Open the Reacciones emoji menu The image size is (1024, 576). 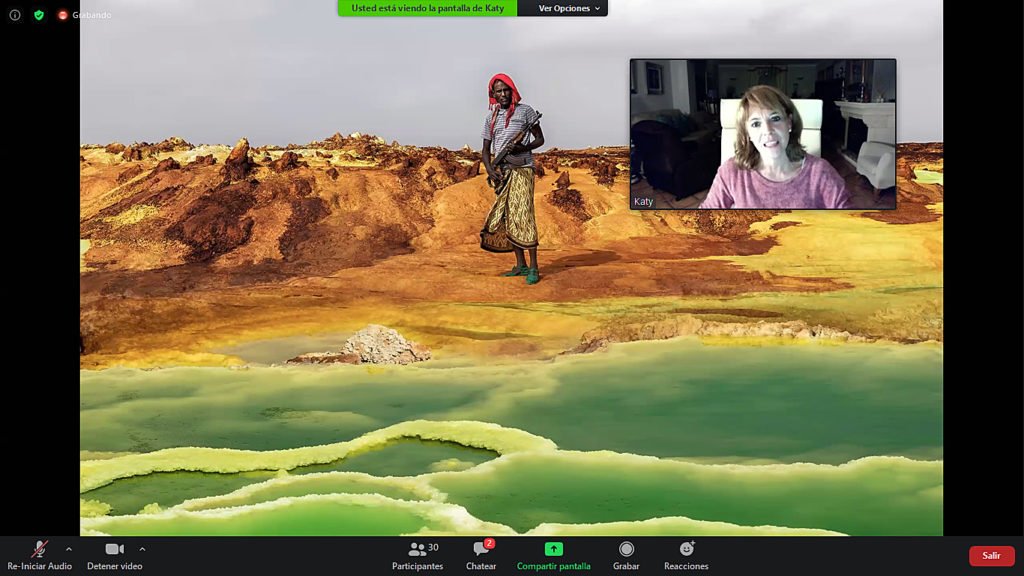click(x=686, y=556)
